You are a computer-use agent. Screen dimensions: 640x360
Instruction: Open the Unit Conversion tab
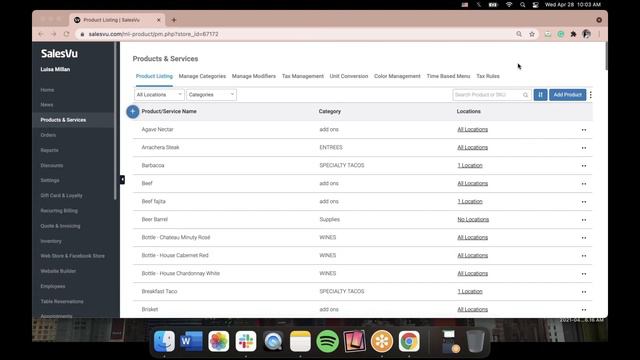pos(349,76)
